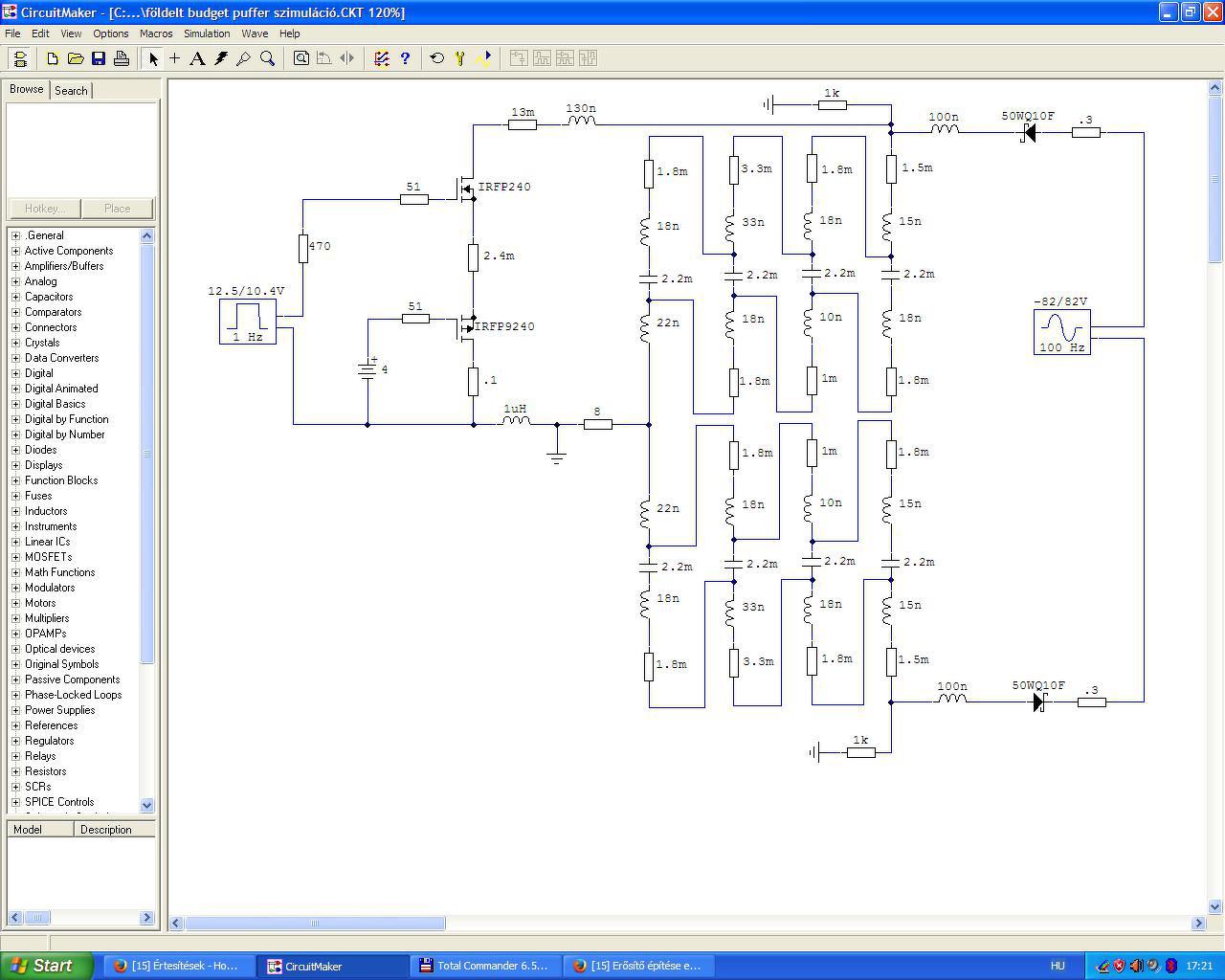
Task: Click the Rotate 90 toolbar icon
Action: coord(324,58)
